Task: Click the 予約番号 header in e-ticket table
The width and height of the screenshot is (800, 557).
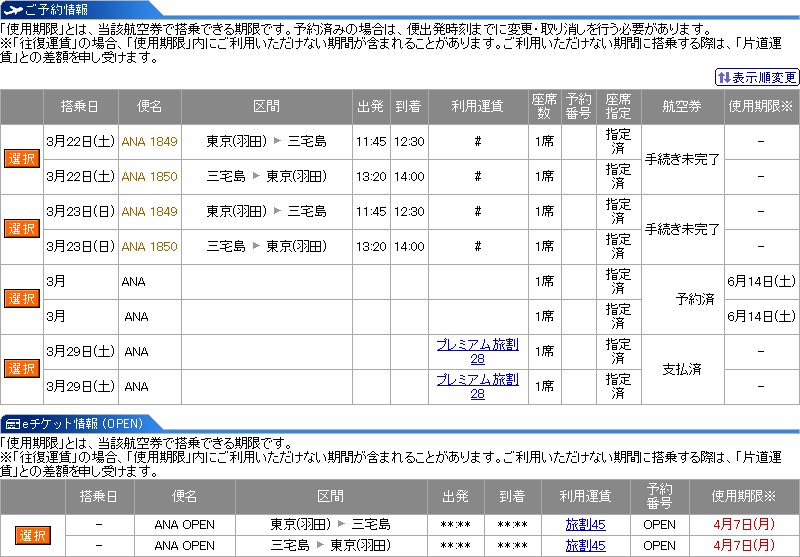Action: 659,496
